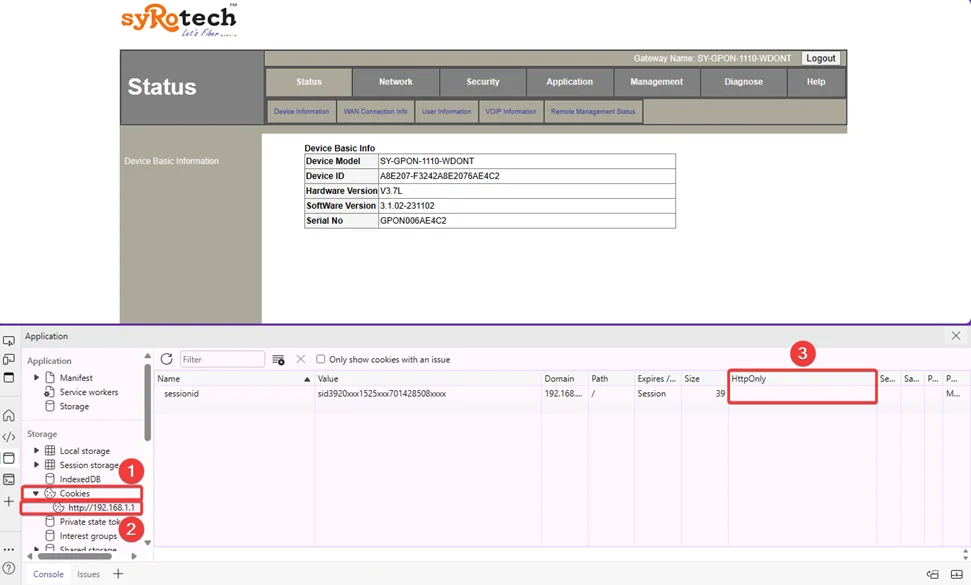Click the syrotech logo
The width and height of the screenshot is (971, 585).
(179, 20)
